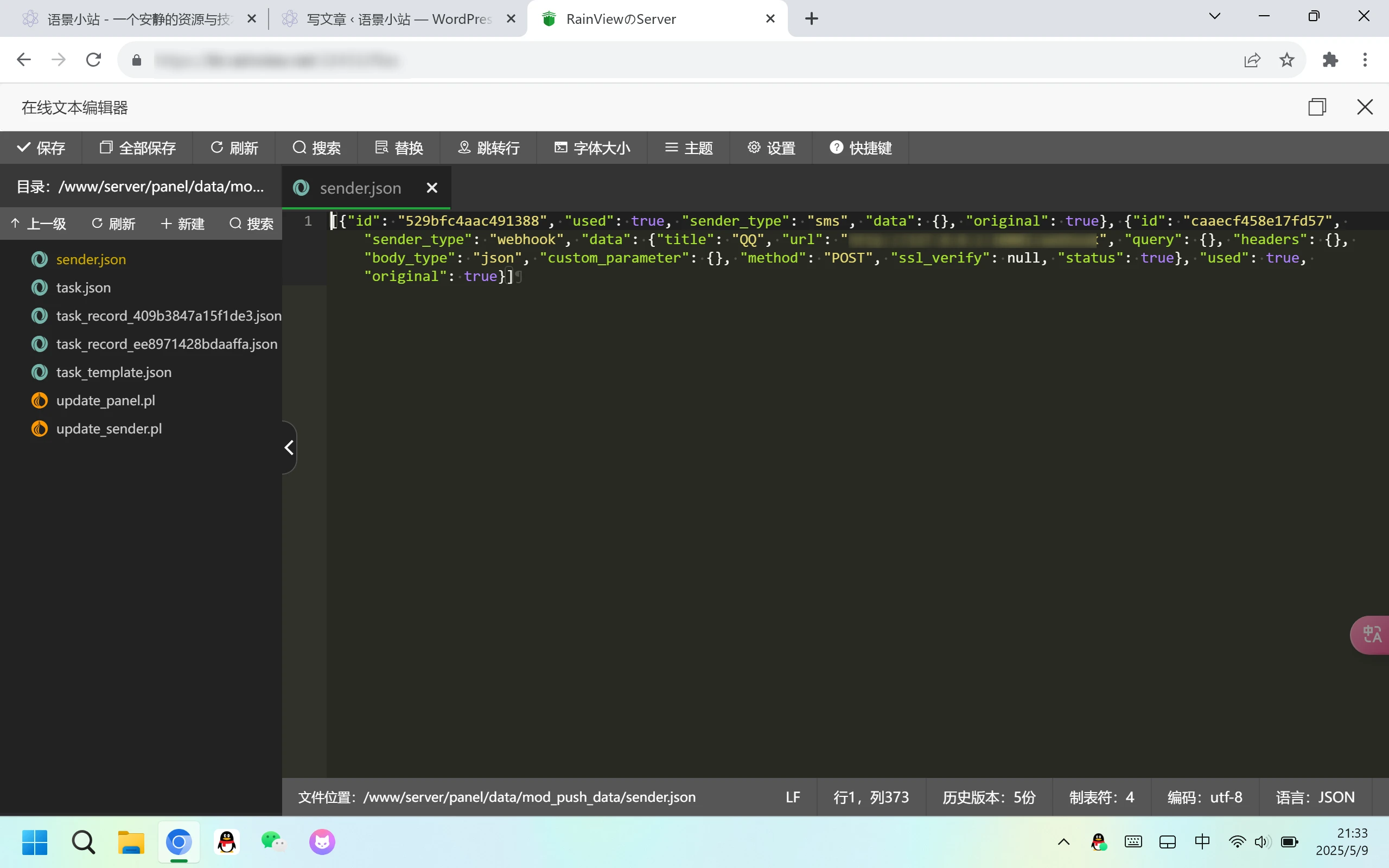The image size is (1389, 868).
Task: Open 历史版本 5份 history versions
Action: 989,797
